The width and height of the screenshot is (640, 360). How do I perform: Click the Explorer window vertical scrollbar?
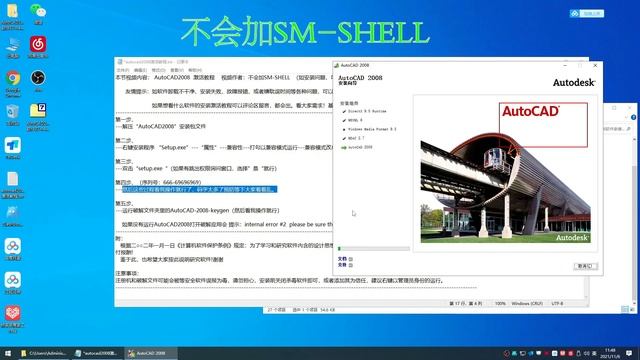[634, 220]
